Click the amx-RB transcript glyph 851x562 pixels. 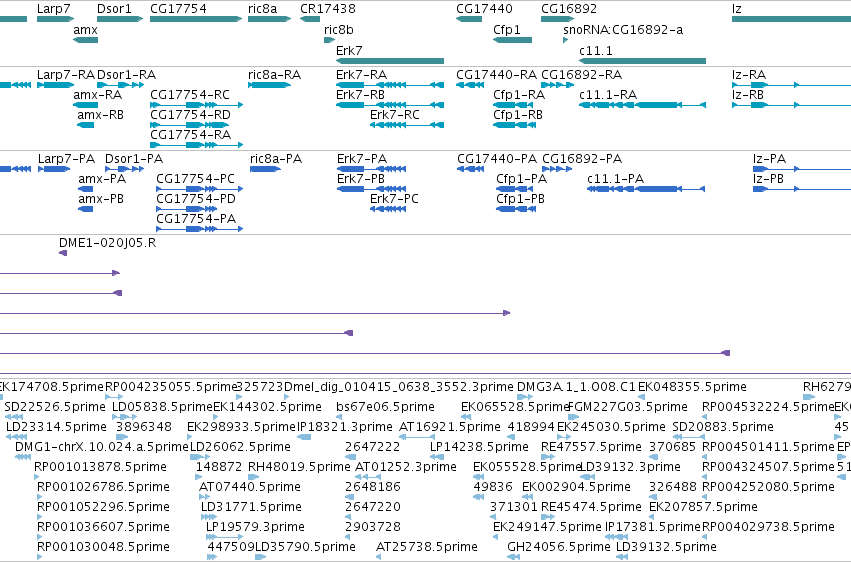[x=86, y=125]
